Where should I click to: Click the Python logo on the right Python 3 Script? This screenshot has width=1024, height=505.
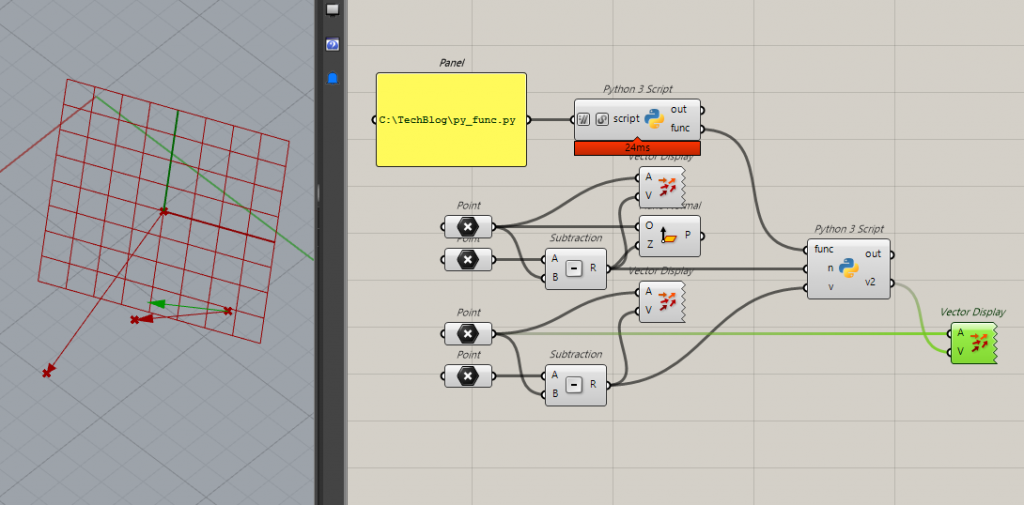pyautogui.click(x=849, y=269)
